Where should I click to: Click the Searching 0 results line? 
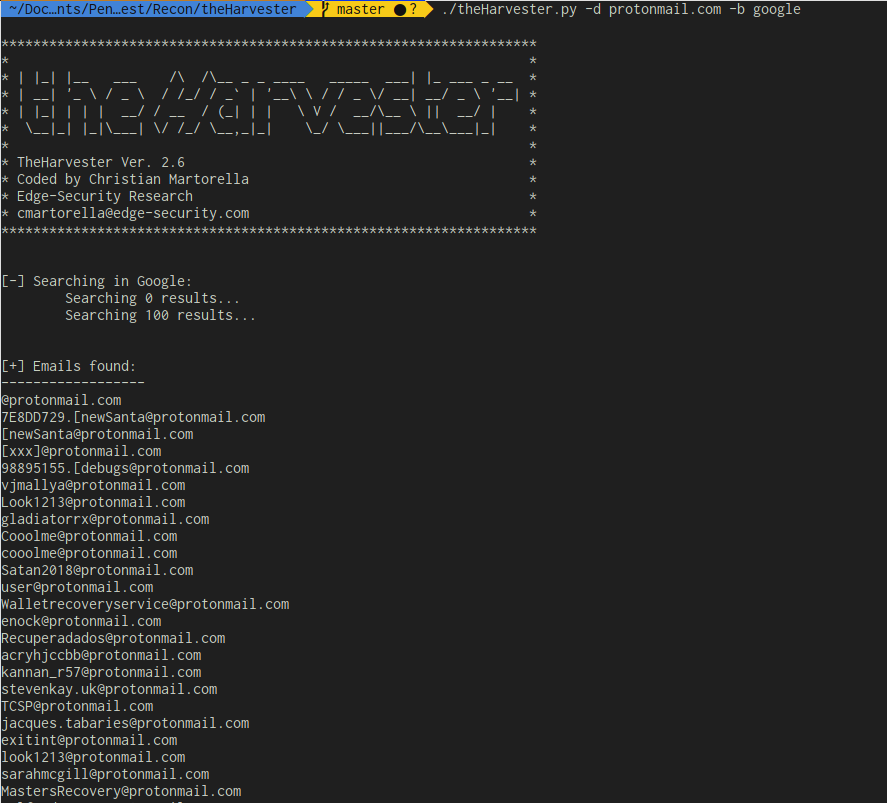click(x=152, y=298)
